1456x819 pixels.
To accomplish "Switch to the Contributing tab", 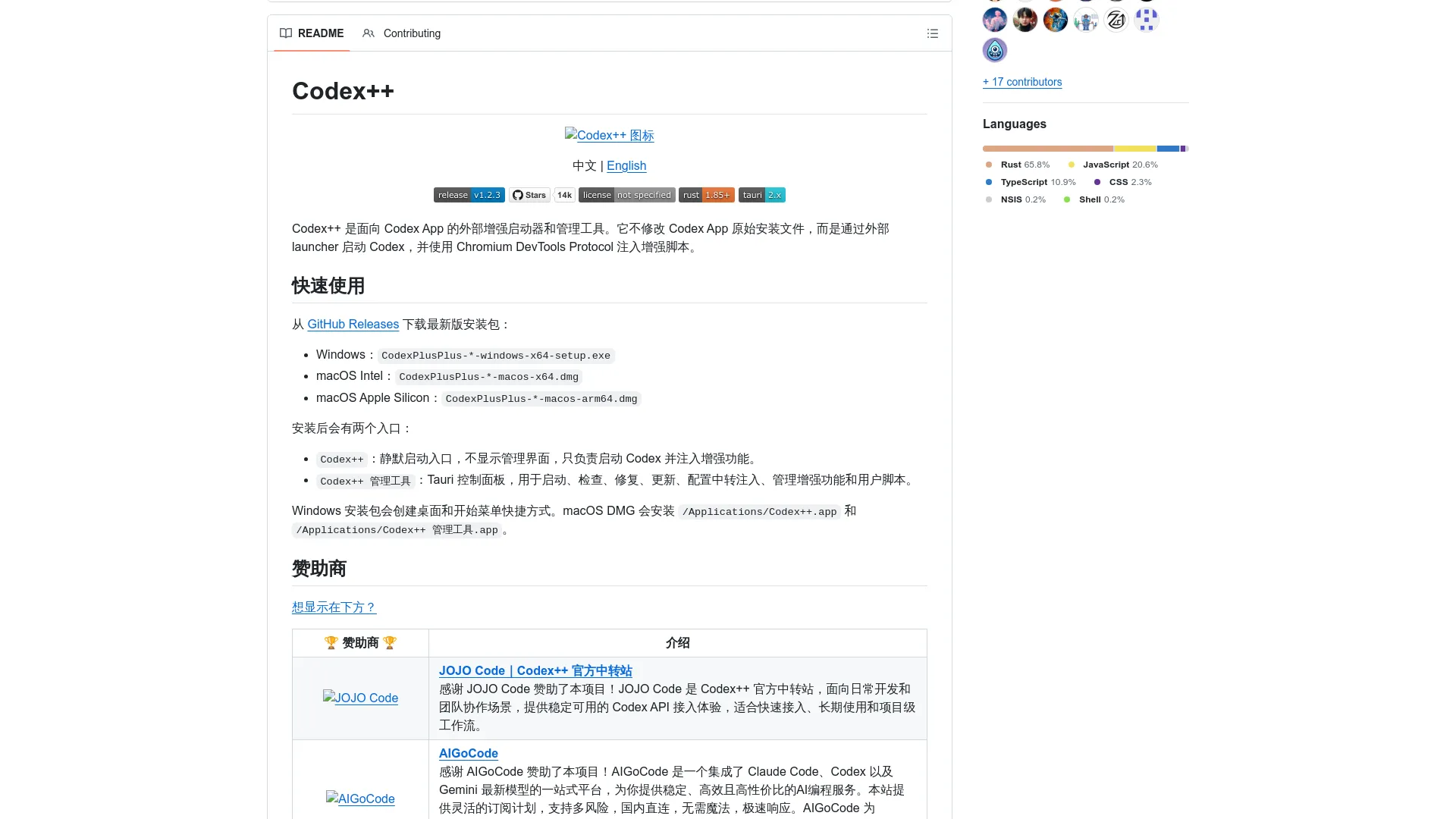I will [x=402, y=33].
